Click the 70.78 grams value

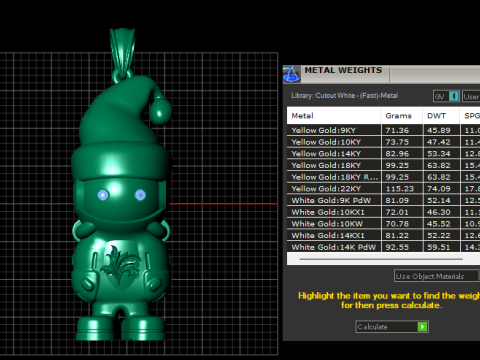click(x=397, y=224)
